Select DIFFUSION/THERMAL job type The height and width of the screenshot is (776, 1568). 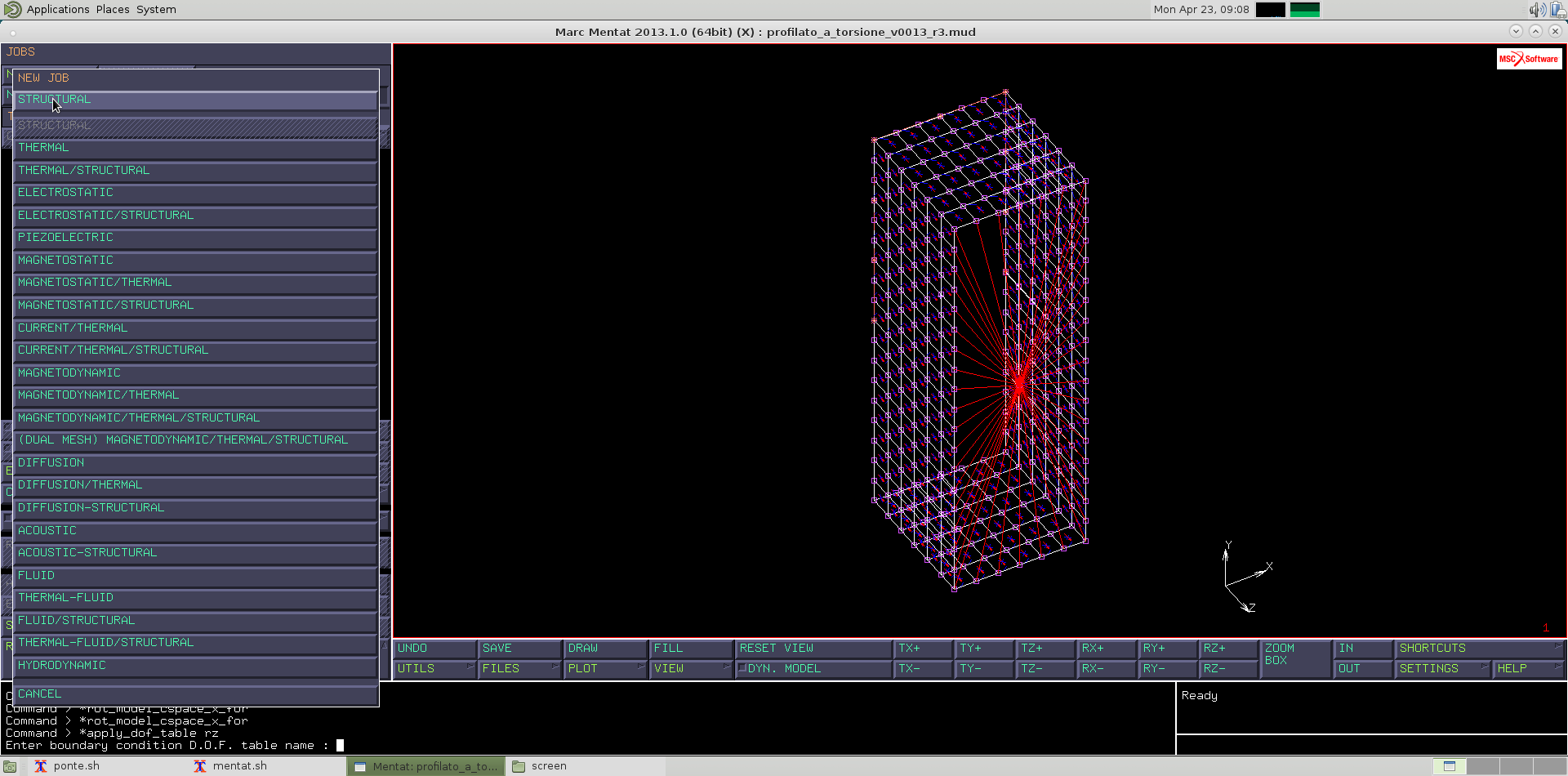tap(195, 485)
